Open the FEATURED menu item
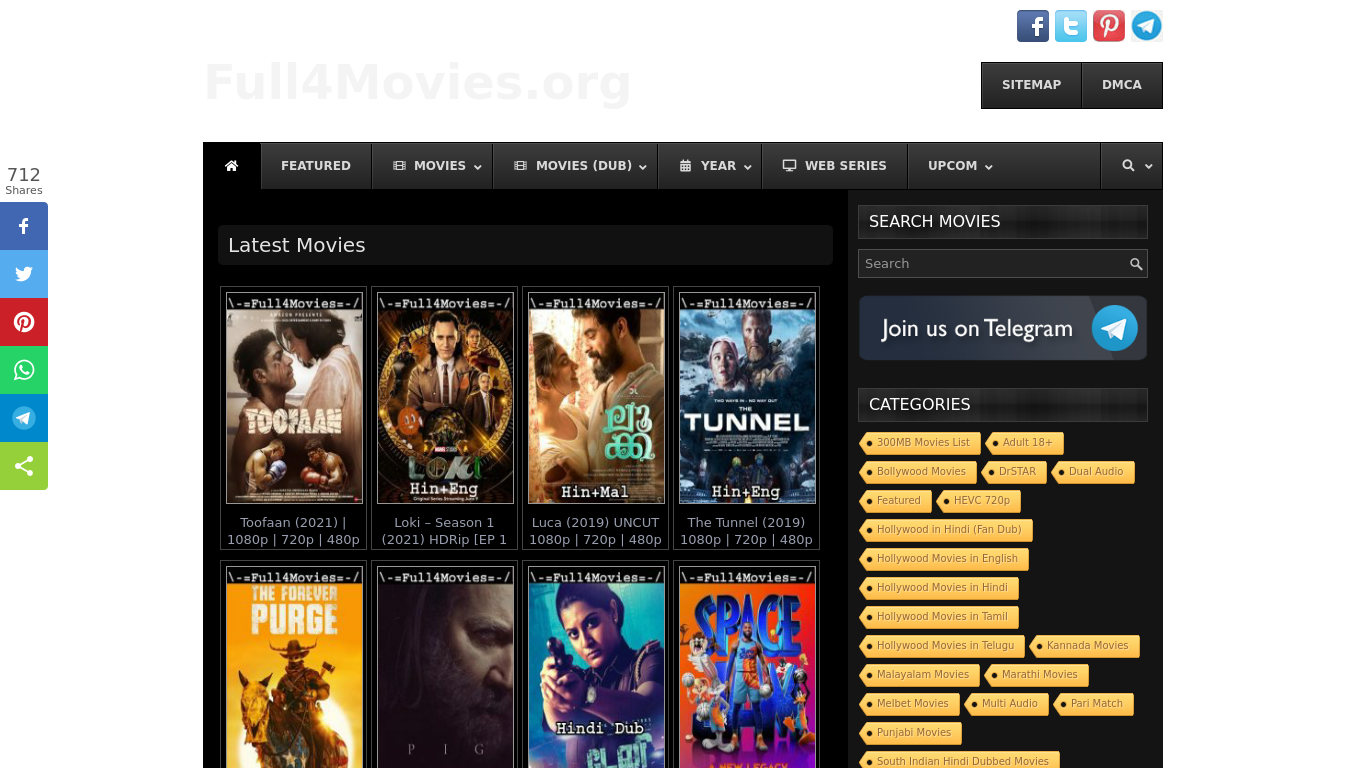1366x768 pixels. click(x=316, y=166)
